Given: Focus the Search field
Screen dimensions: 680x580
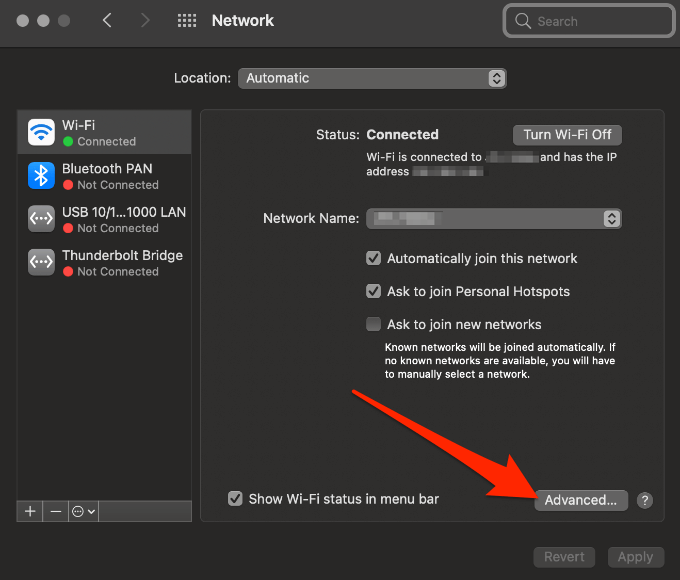Looking at the screenshot, I should pos(589,21).
